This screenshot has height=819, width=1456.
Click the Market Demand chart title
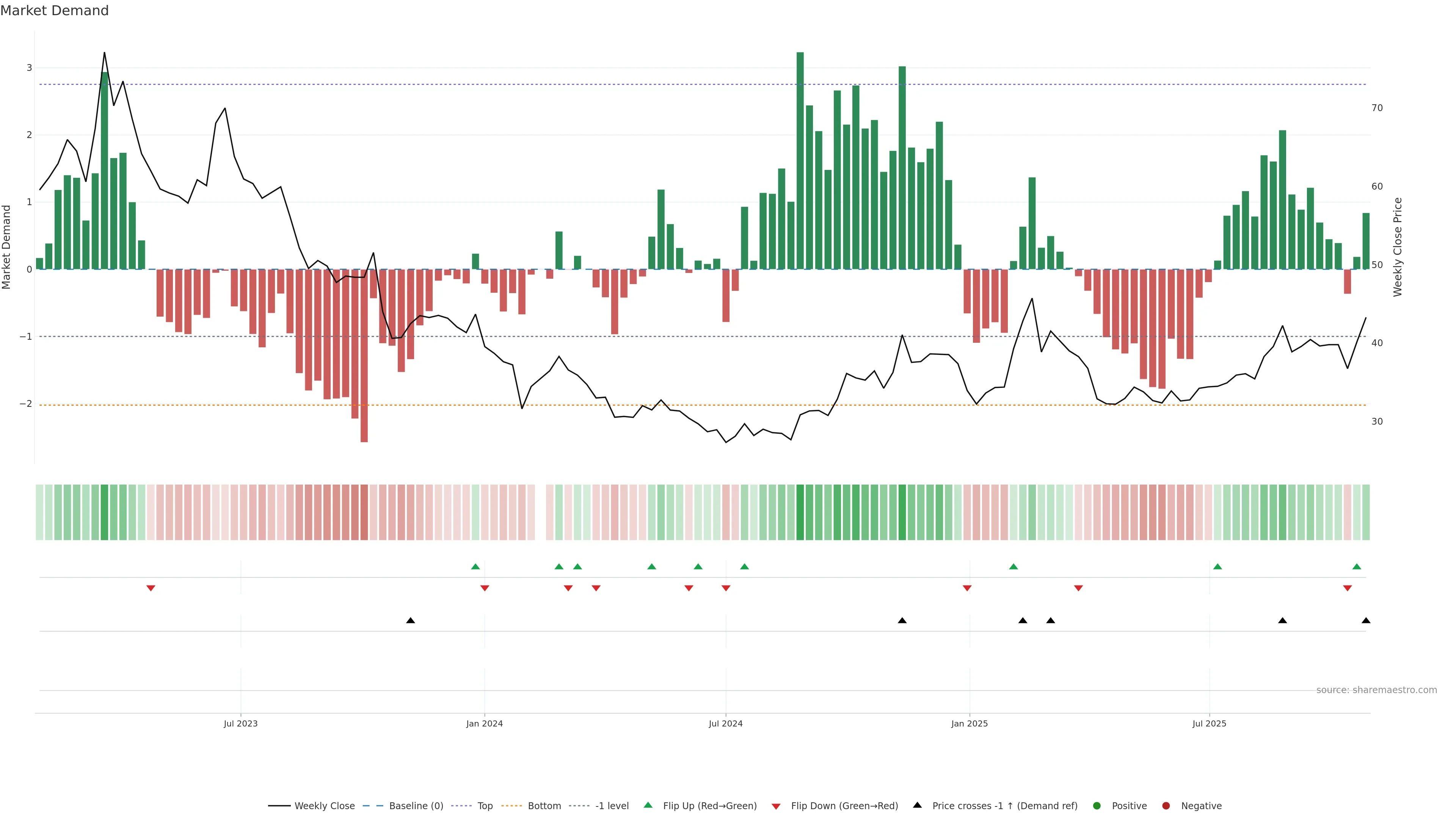coord(54,11)
